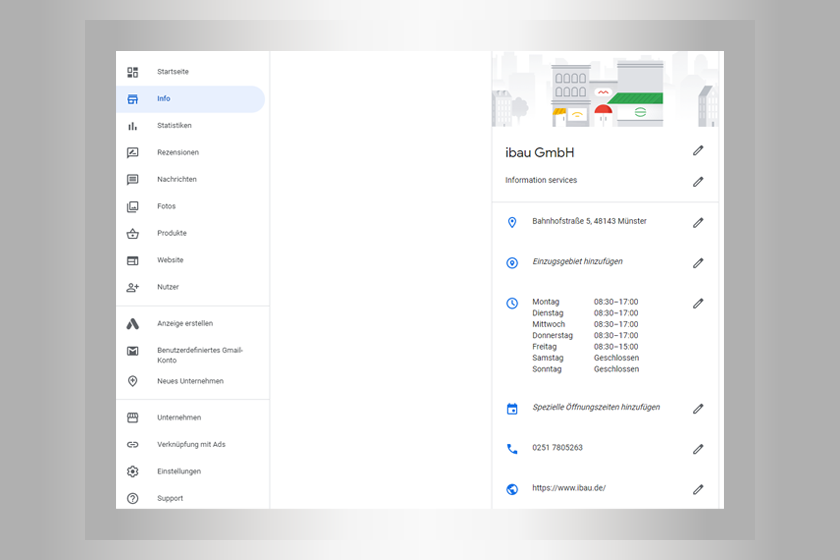Click the blue phone icon
The image size is (840, 560).
(512, 449)
